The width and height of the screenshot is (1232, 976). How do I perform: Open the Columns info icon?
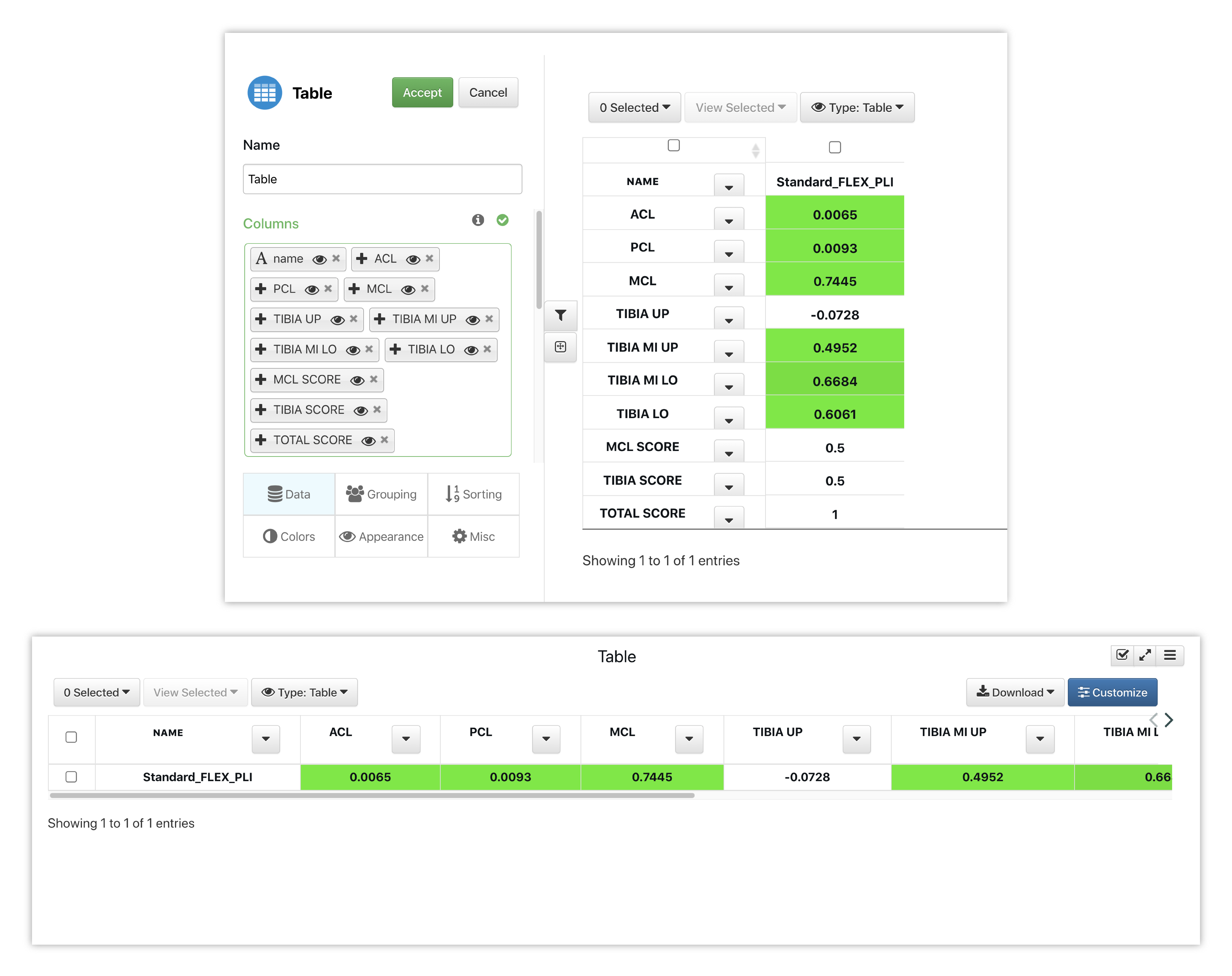478,220
